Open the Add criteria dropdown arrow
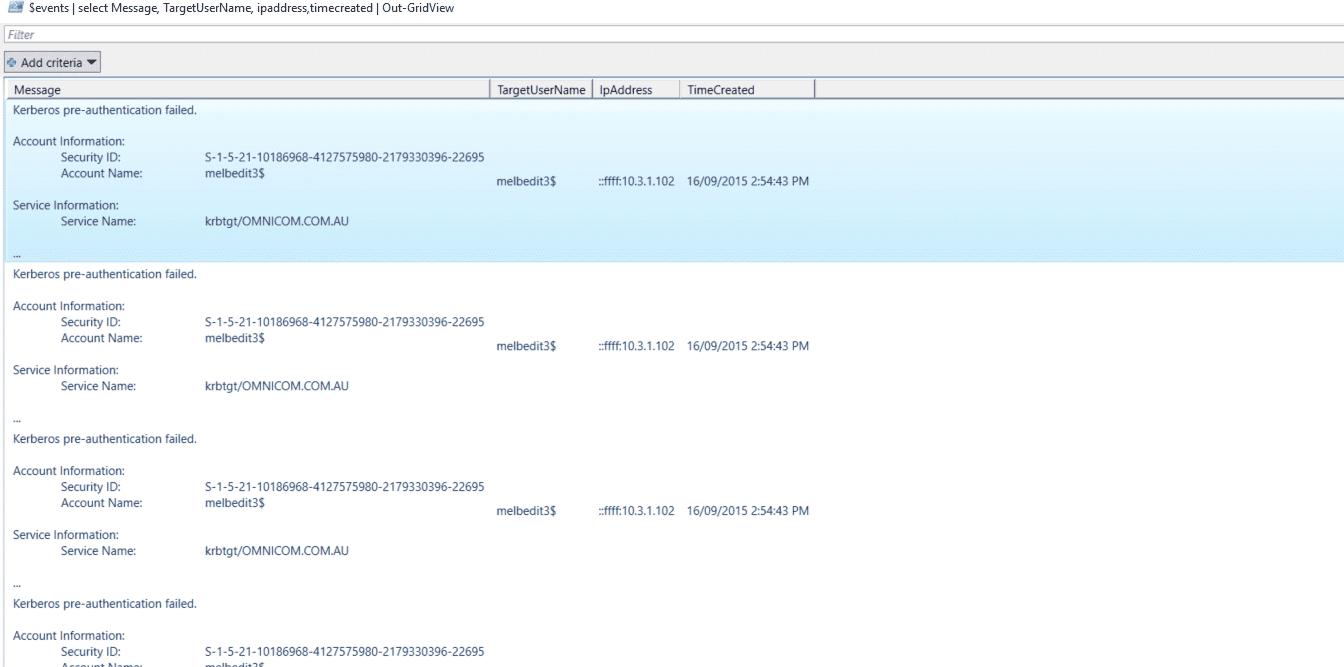 click(x=92, y=61)
